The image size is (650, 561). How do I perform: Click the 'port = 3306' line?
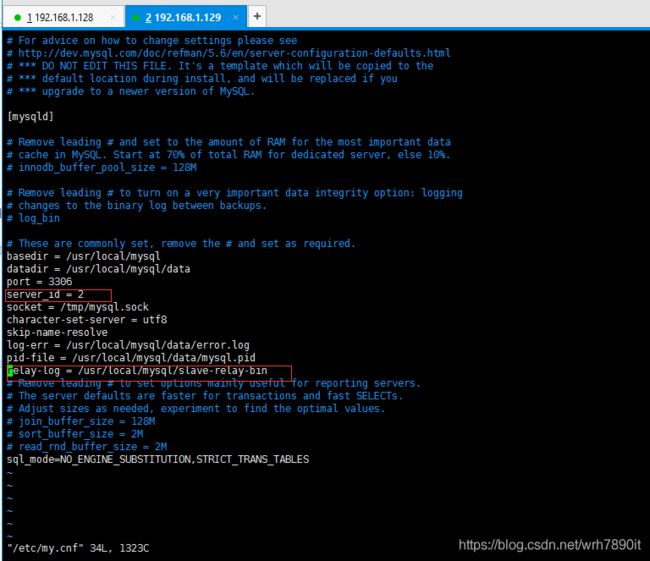point(39,282)
